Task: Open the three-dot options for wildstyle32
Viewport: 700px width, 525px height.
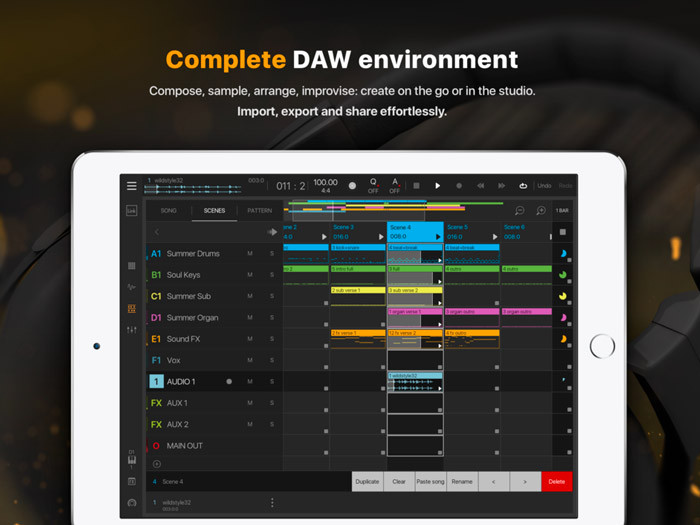Action: coord(271,502)
